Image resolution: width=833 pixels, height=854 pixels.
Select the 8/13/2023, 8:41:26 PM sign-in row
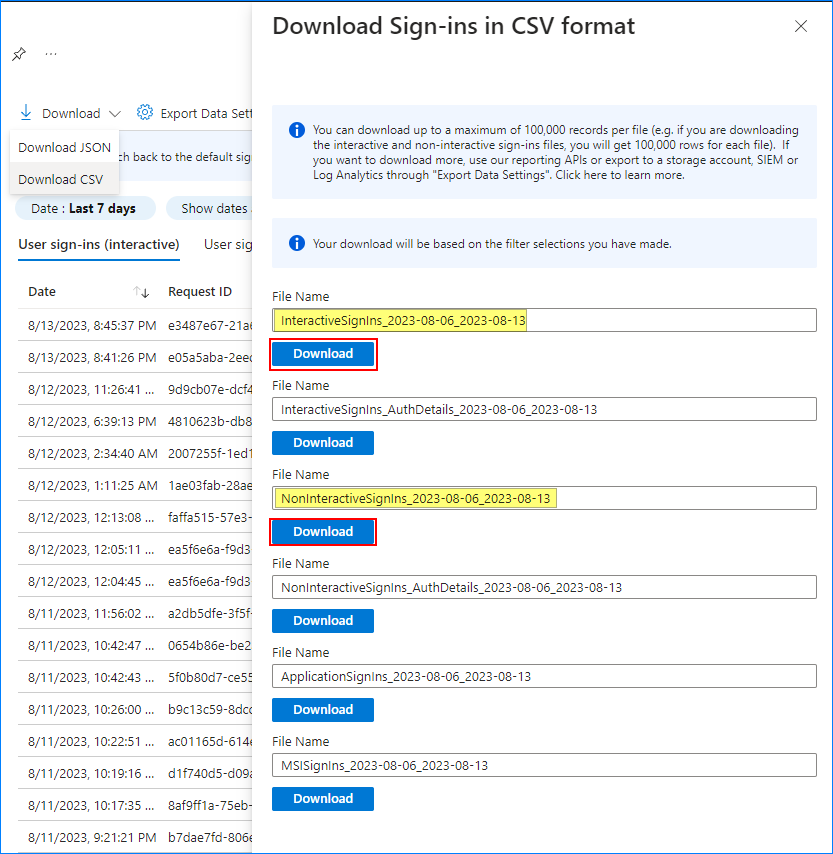(x=135, y=357)
